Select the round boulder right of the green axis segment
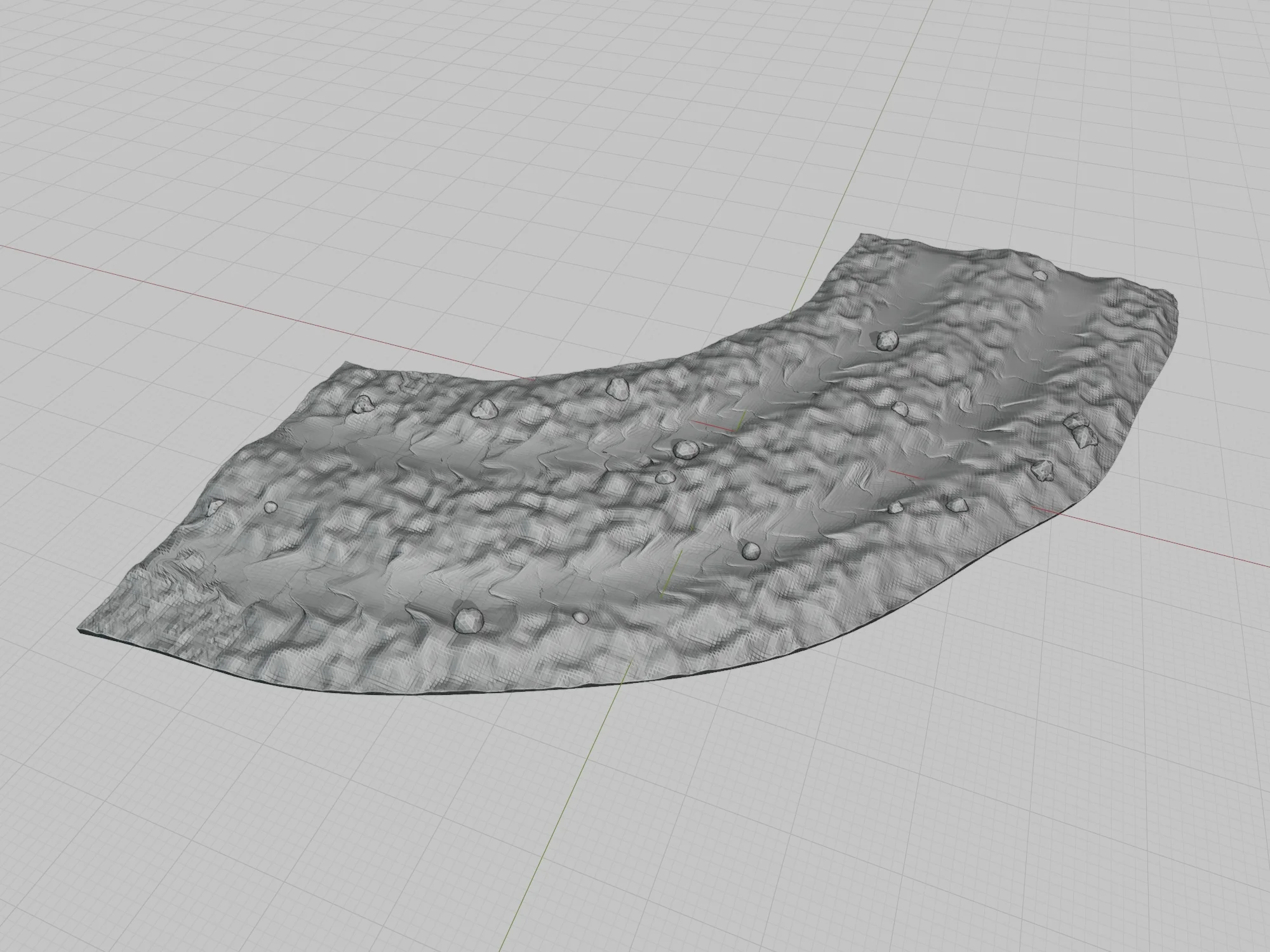This screenshot has width=1270, height=952. 751,550
